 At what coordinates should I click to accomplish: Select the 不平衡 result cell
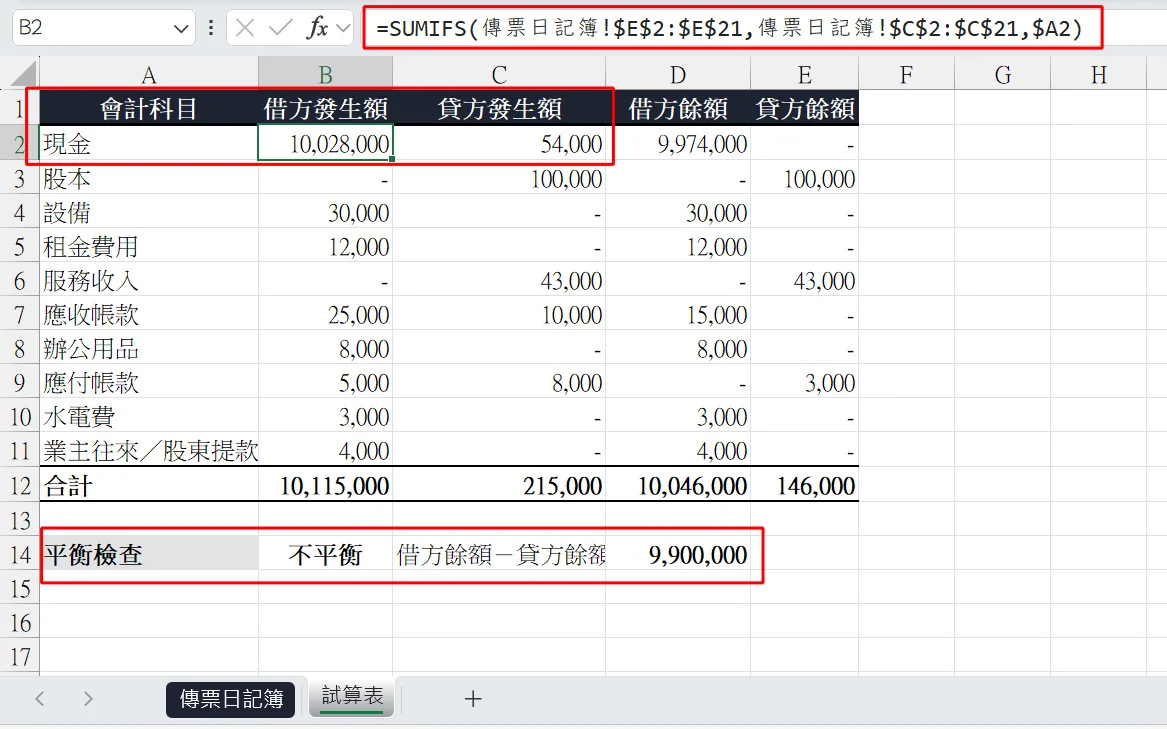pos(325,555)
